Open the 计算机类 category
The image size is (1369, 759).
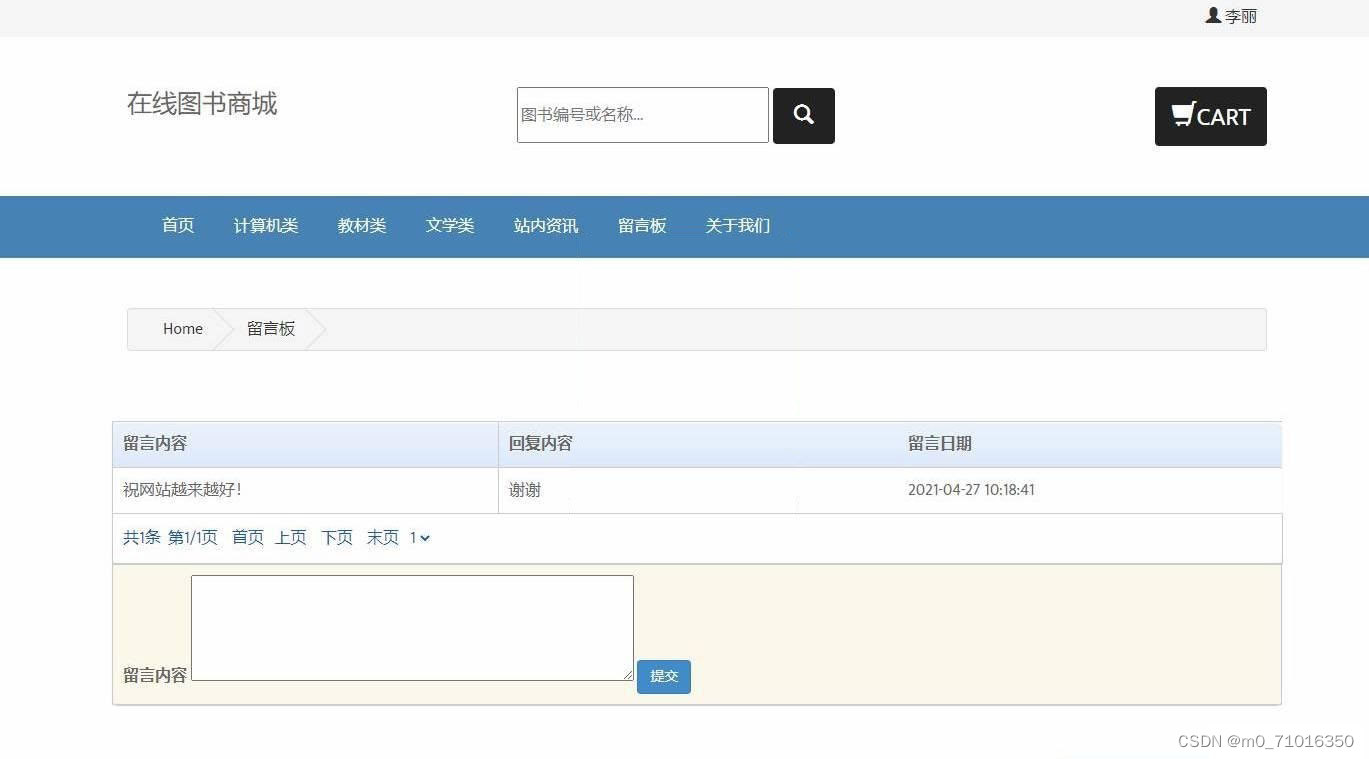(265, 226)
